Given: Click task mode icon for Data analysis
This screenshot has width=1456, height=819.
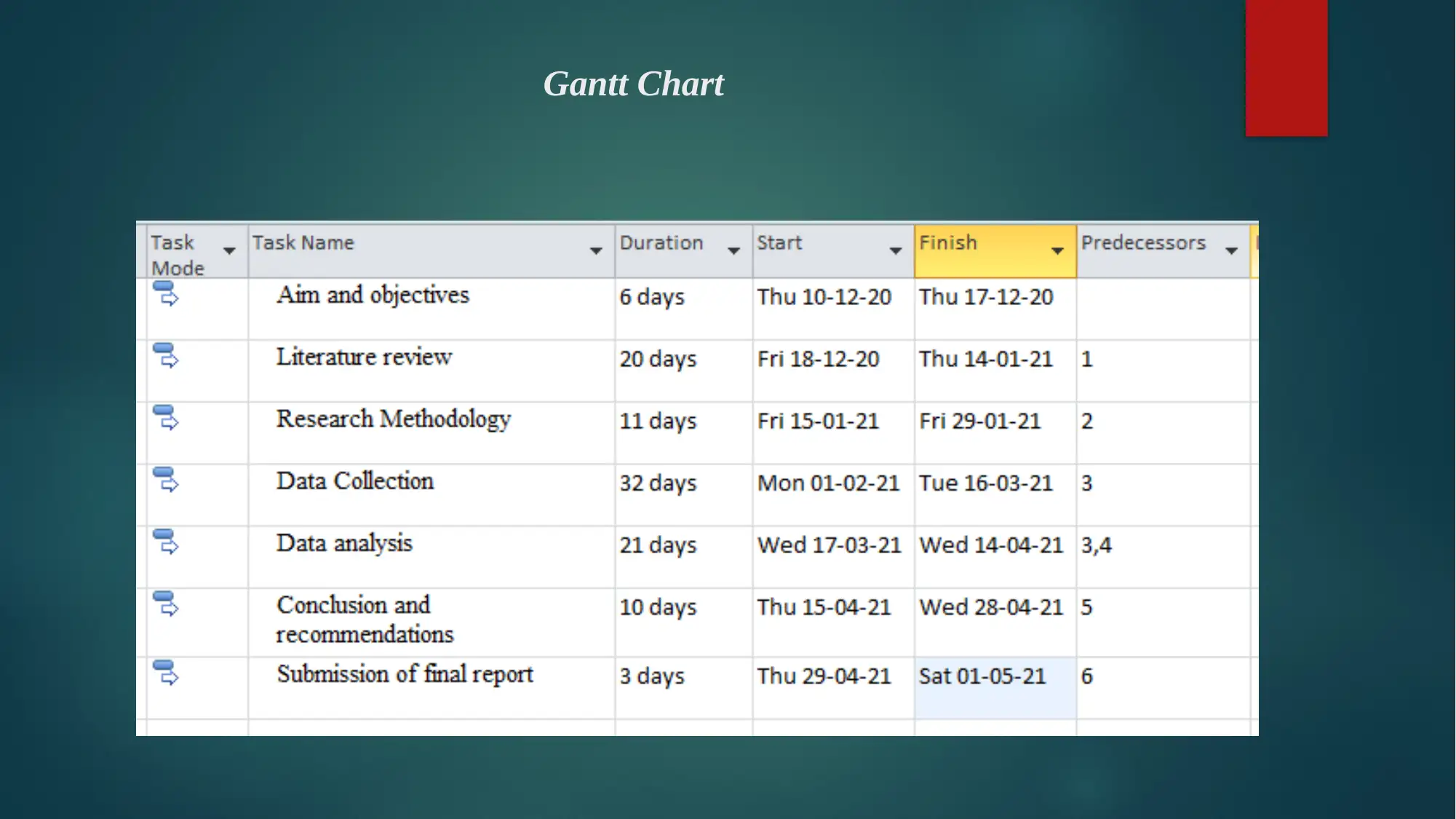Looking at the screenshot, I should pos(166,542).
